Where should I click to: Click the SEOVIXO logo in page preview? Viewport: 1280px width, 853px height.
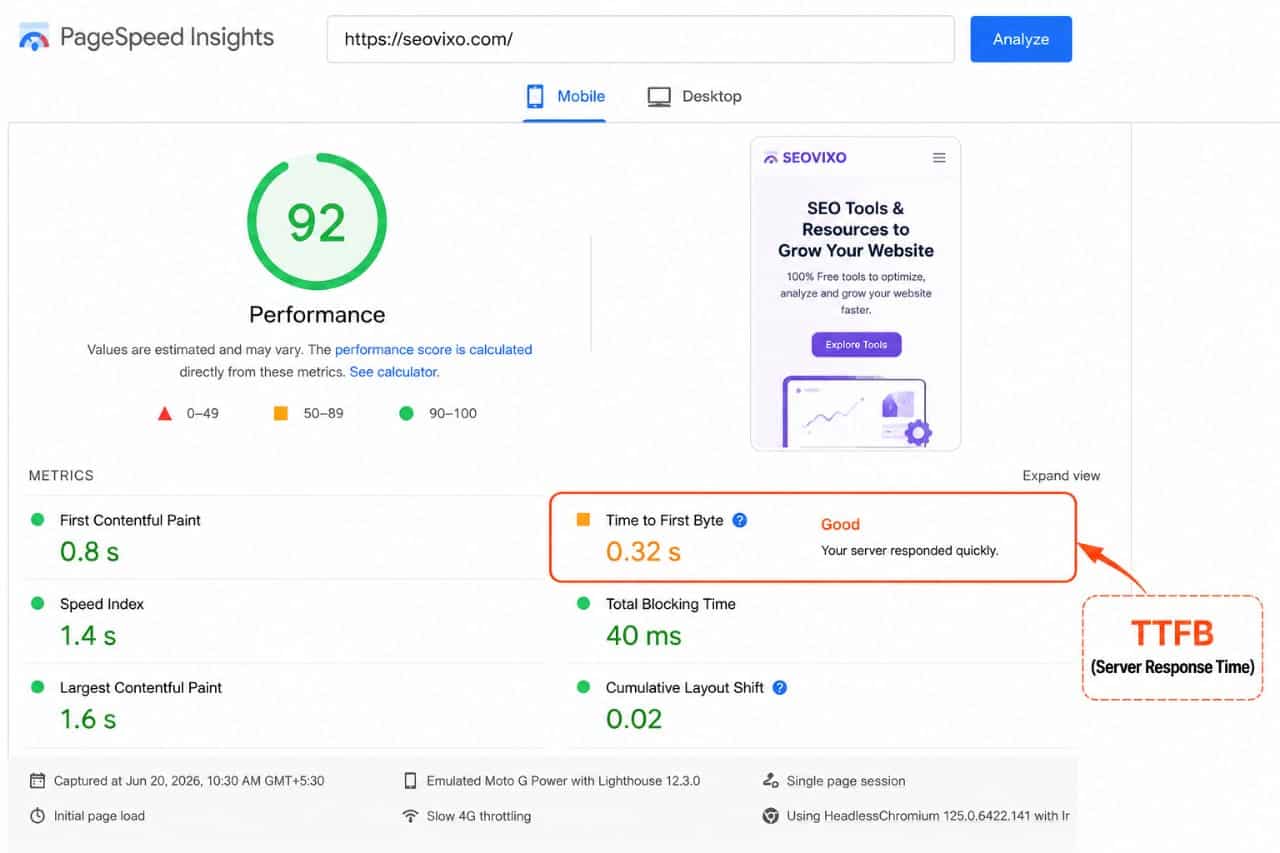805,158
